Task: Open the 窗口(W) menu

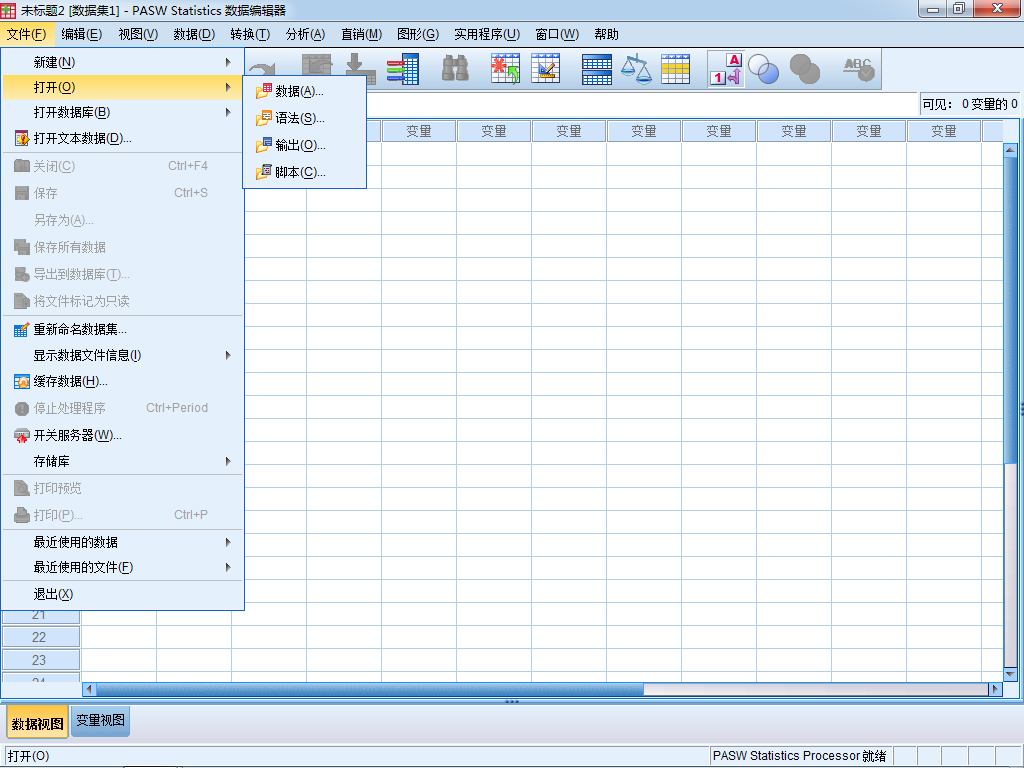Action: 557,34
